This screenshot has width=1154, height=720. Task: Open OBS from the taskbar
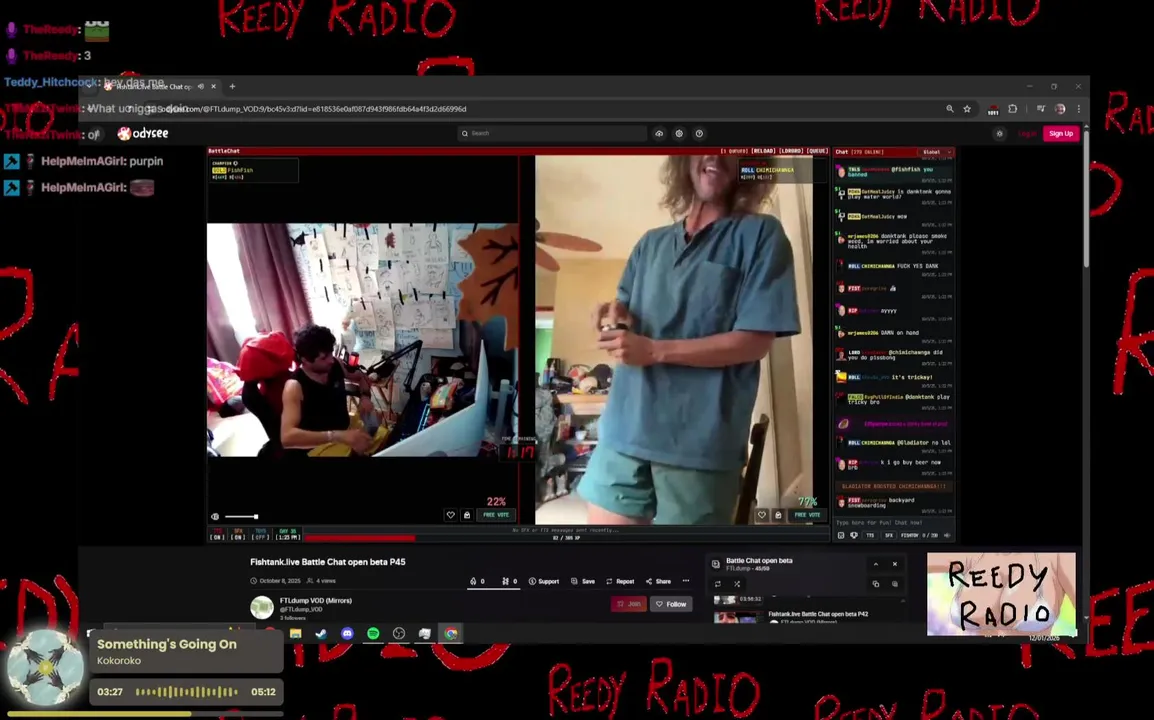tap(399, 633)
